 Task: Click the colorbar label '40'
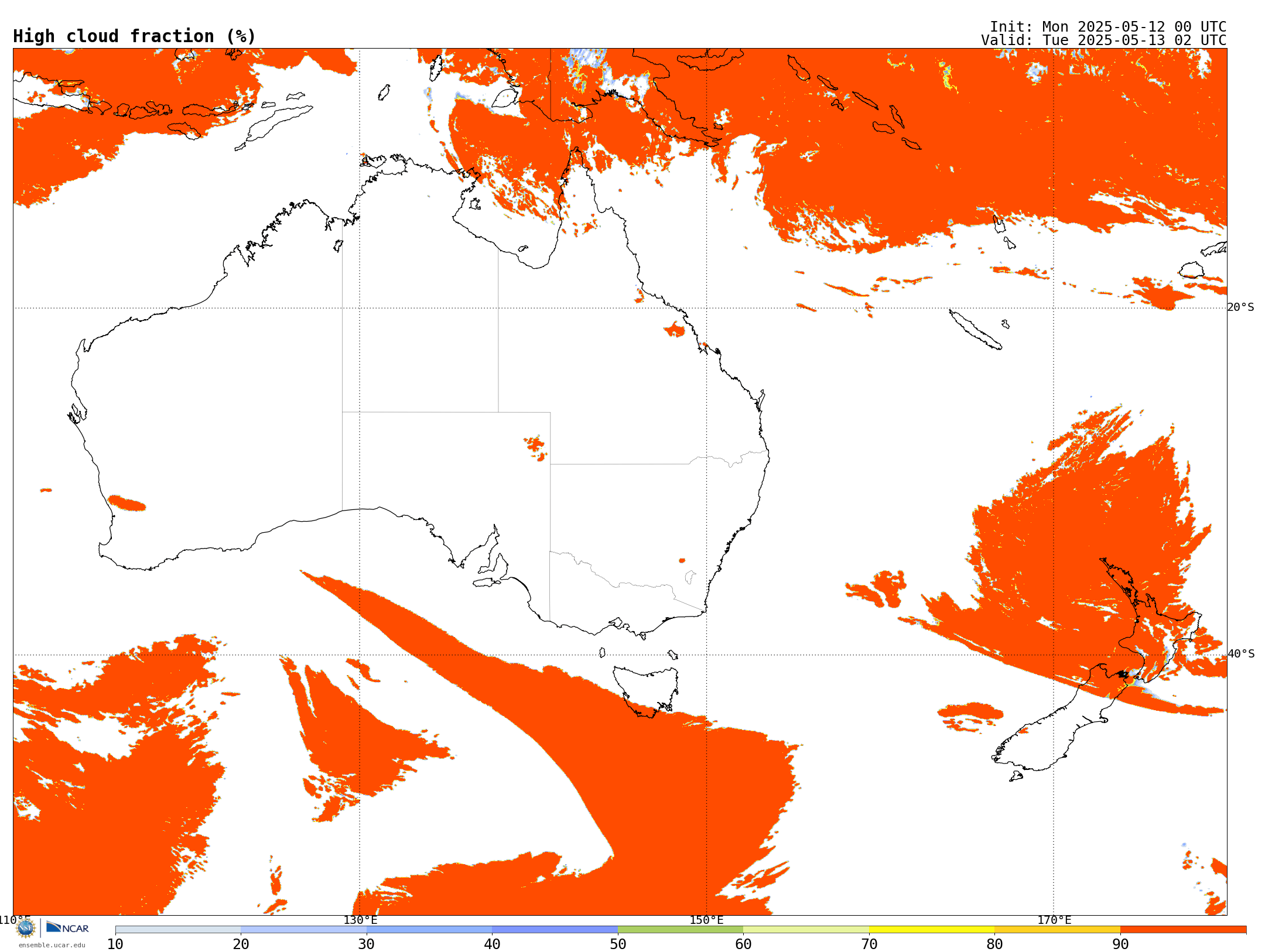(492, 944)
